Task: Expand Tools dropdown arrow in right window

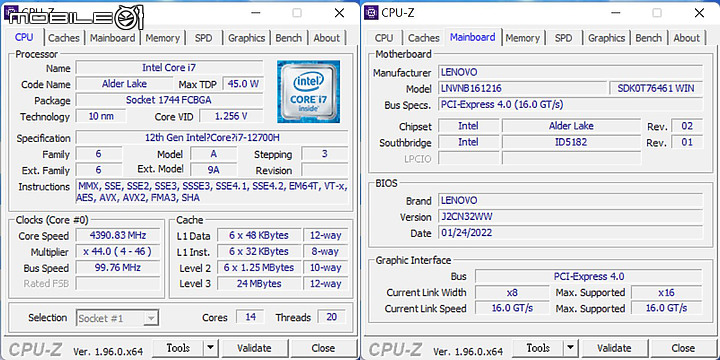Action: click(570, 348)
